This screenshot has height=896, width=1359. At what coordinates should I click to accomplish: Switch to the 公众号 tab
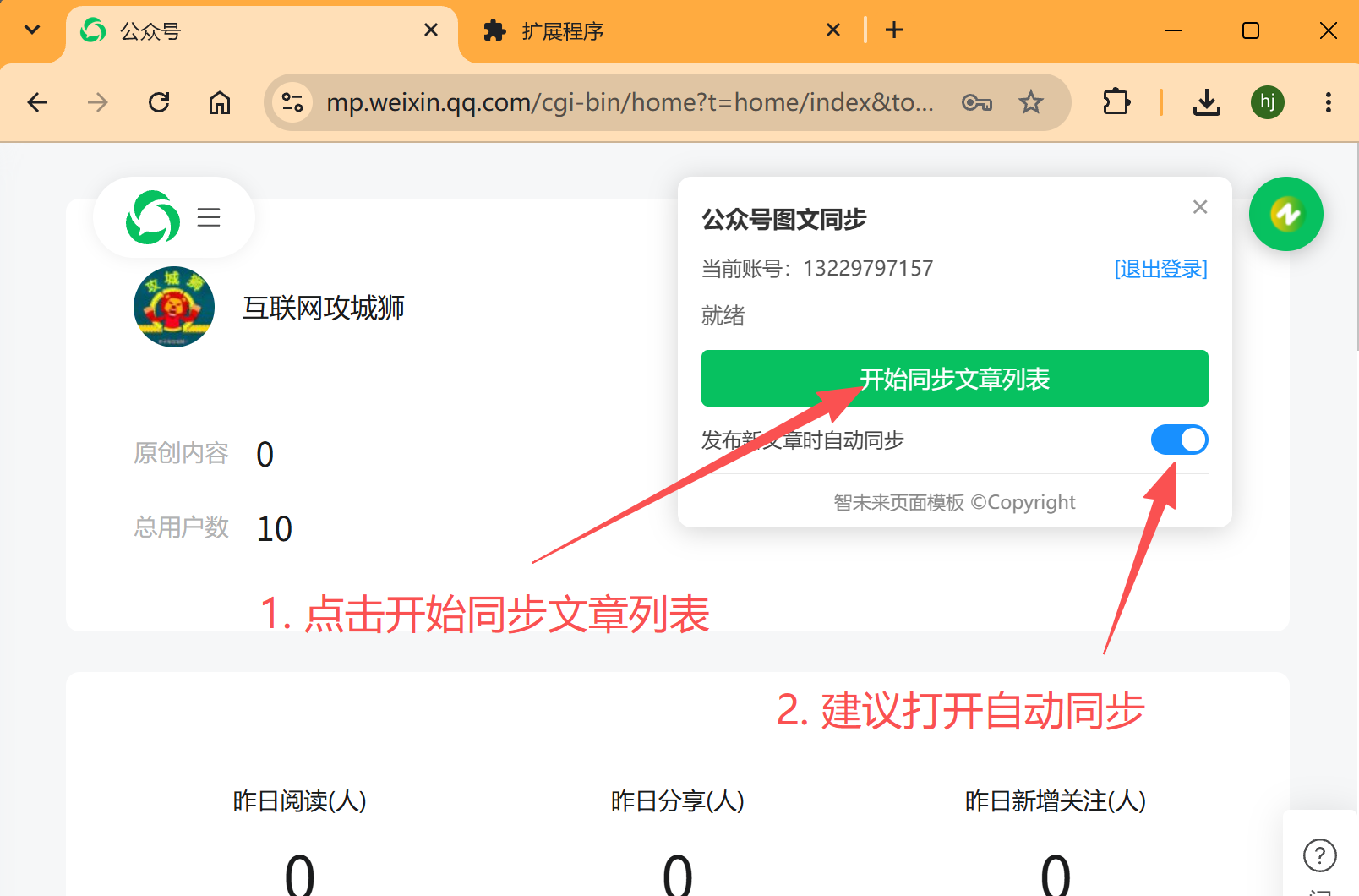[x=262, y=32]
